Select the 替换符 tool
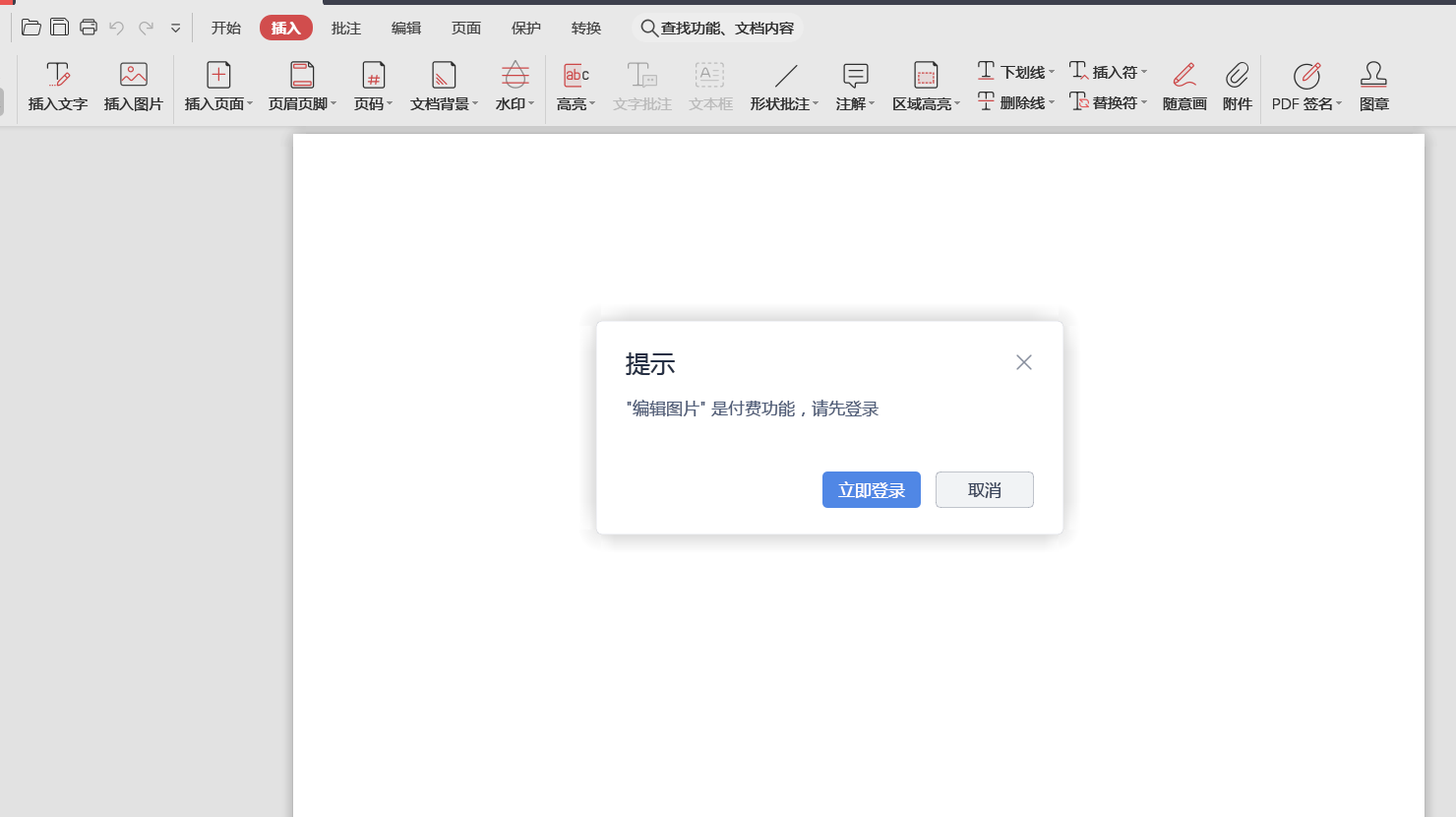 pos(1108,102)
